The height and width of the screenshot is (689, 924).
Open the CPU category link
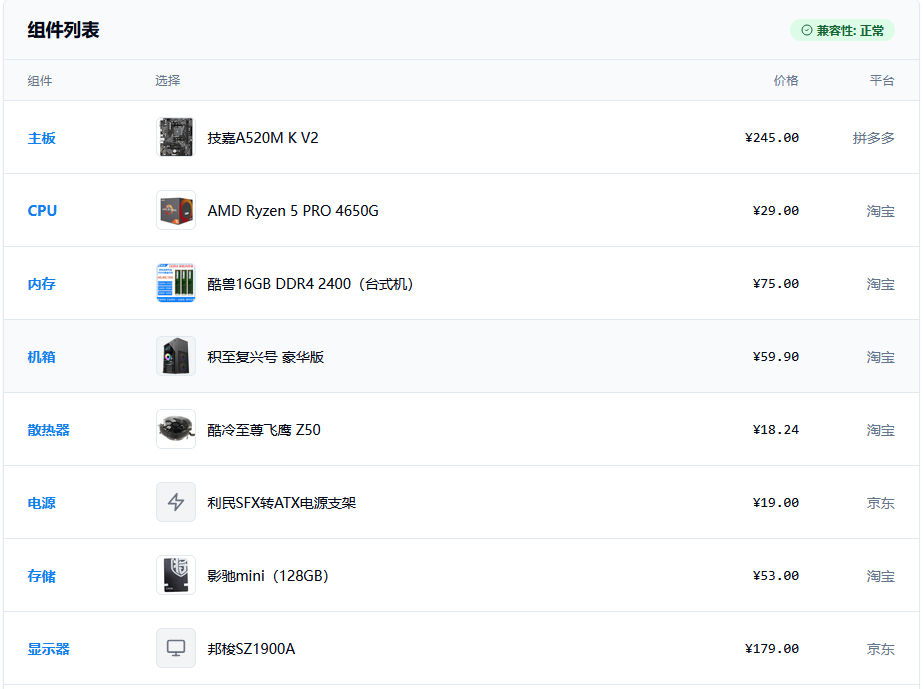pos(42,211)
